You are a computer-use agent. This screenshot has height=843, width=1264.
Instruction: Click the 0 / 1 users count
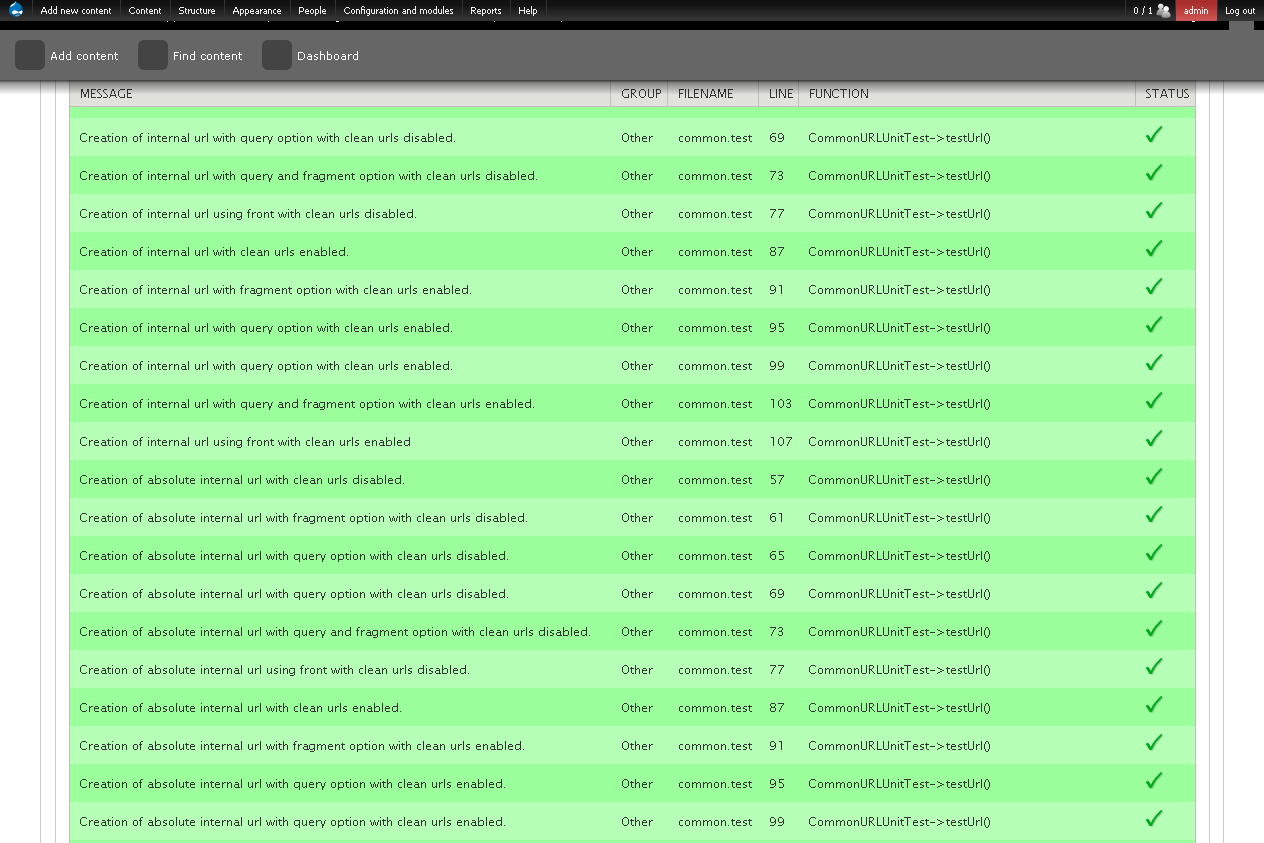[1142, 11]
